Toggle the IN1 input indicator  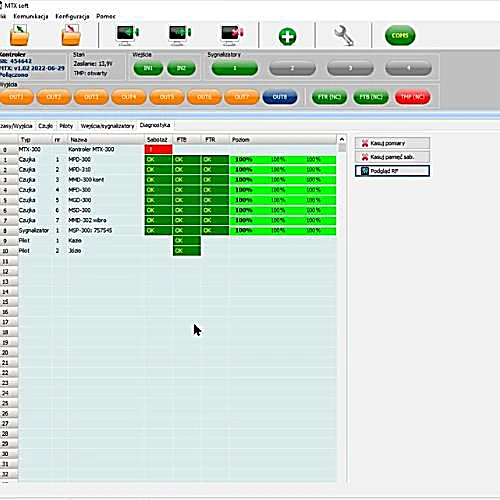(148, 68)
